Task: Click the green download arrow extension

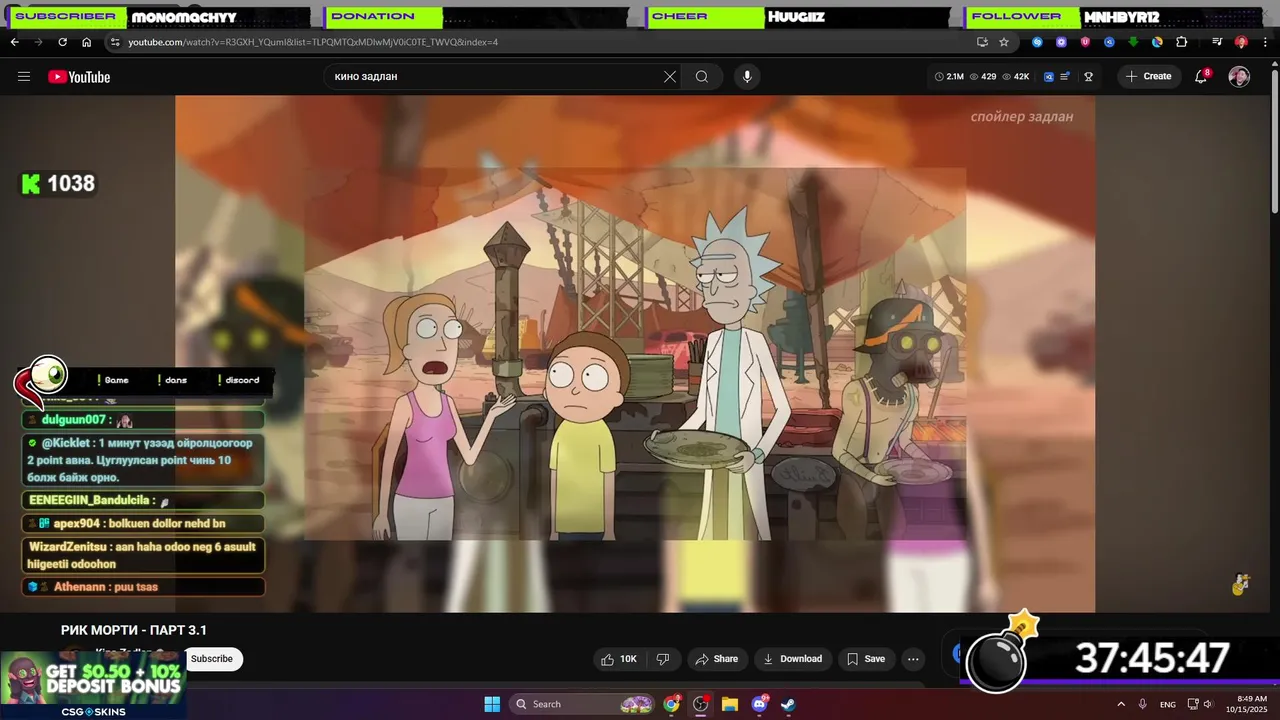Action: pyautogui.click(x=1133, y=42)
